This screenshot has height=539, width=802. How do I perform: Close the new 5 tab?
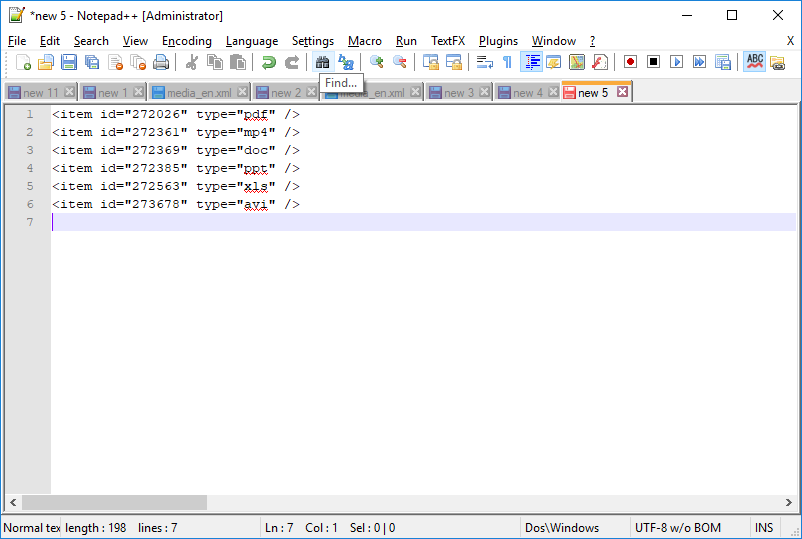622,92
